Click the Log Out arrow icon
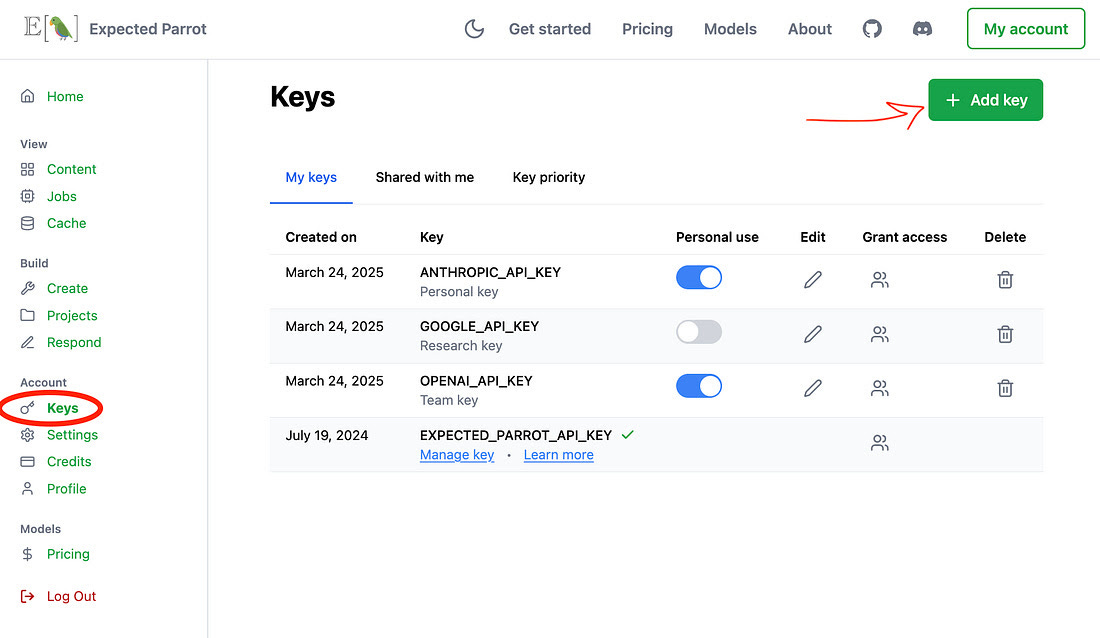The height and width of the screenshot is (638, 1100). pyautogui.click(x=27, y=597)
